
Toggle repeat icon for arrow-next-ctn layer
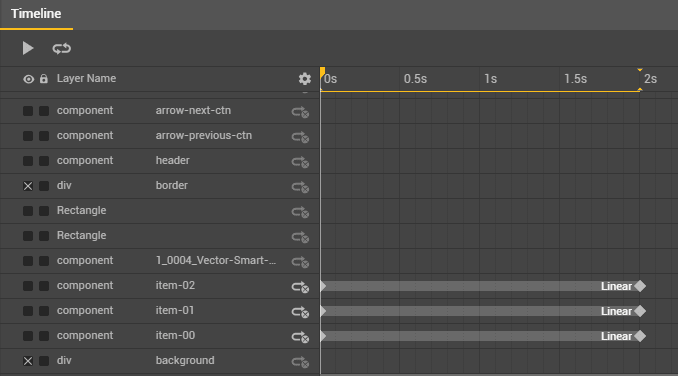(300, 112)
